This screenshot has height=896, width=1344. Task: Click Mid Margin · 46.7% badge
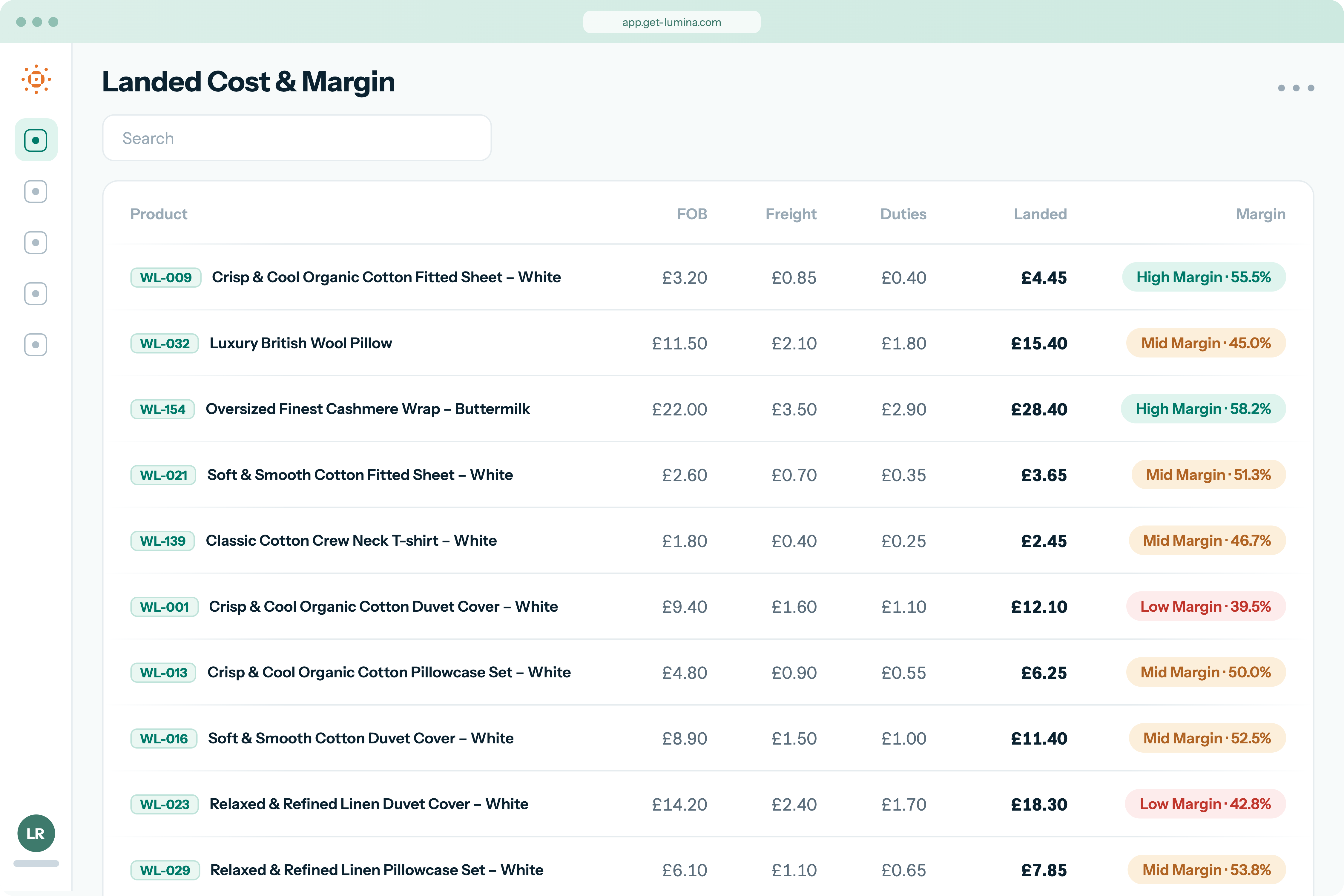(x=1207, y=541)
